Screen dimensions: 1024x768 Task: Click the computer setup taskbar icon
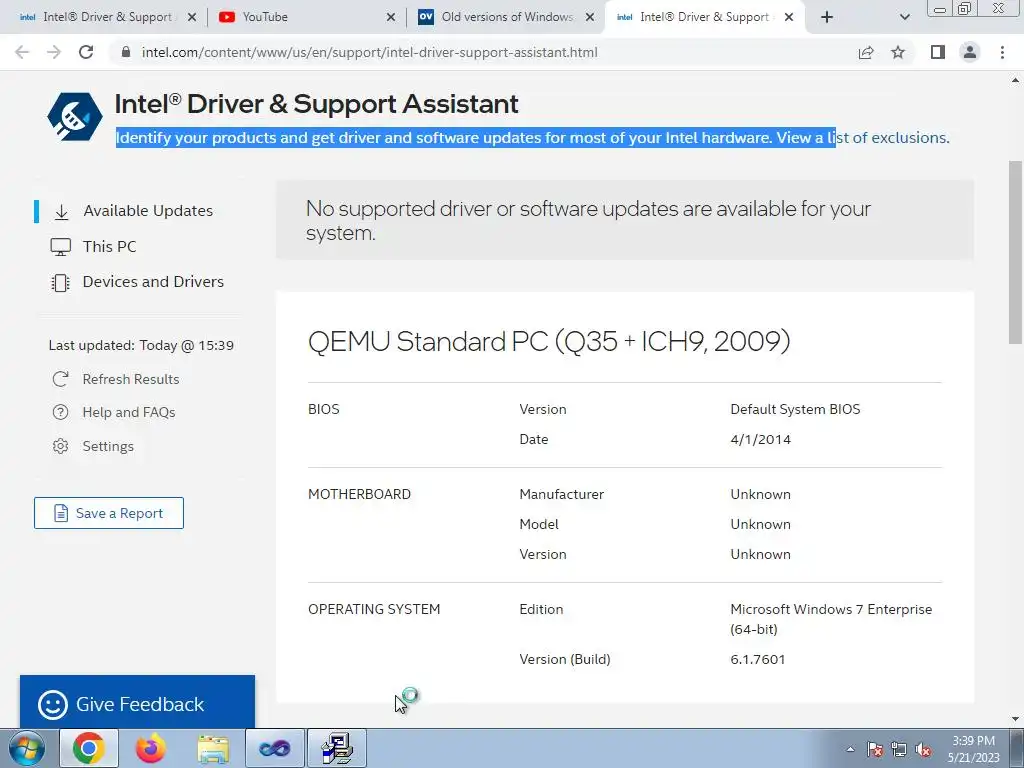[x=337, y=748]
